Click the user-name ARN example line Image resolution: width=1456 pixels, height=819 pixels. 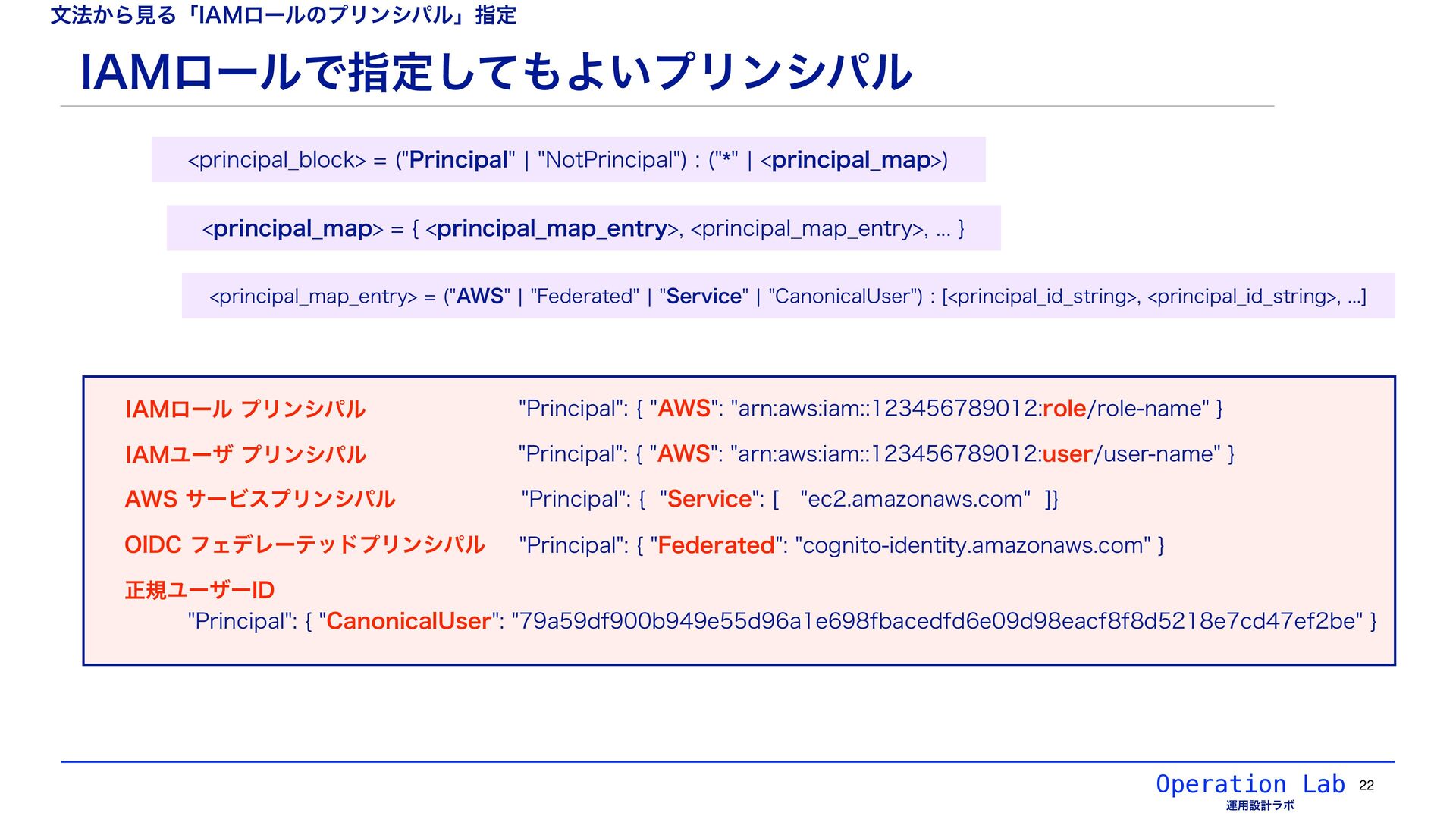877,454
